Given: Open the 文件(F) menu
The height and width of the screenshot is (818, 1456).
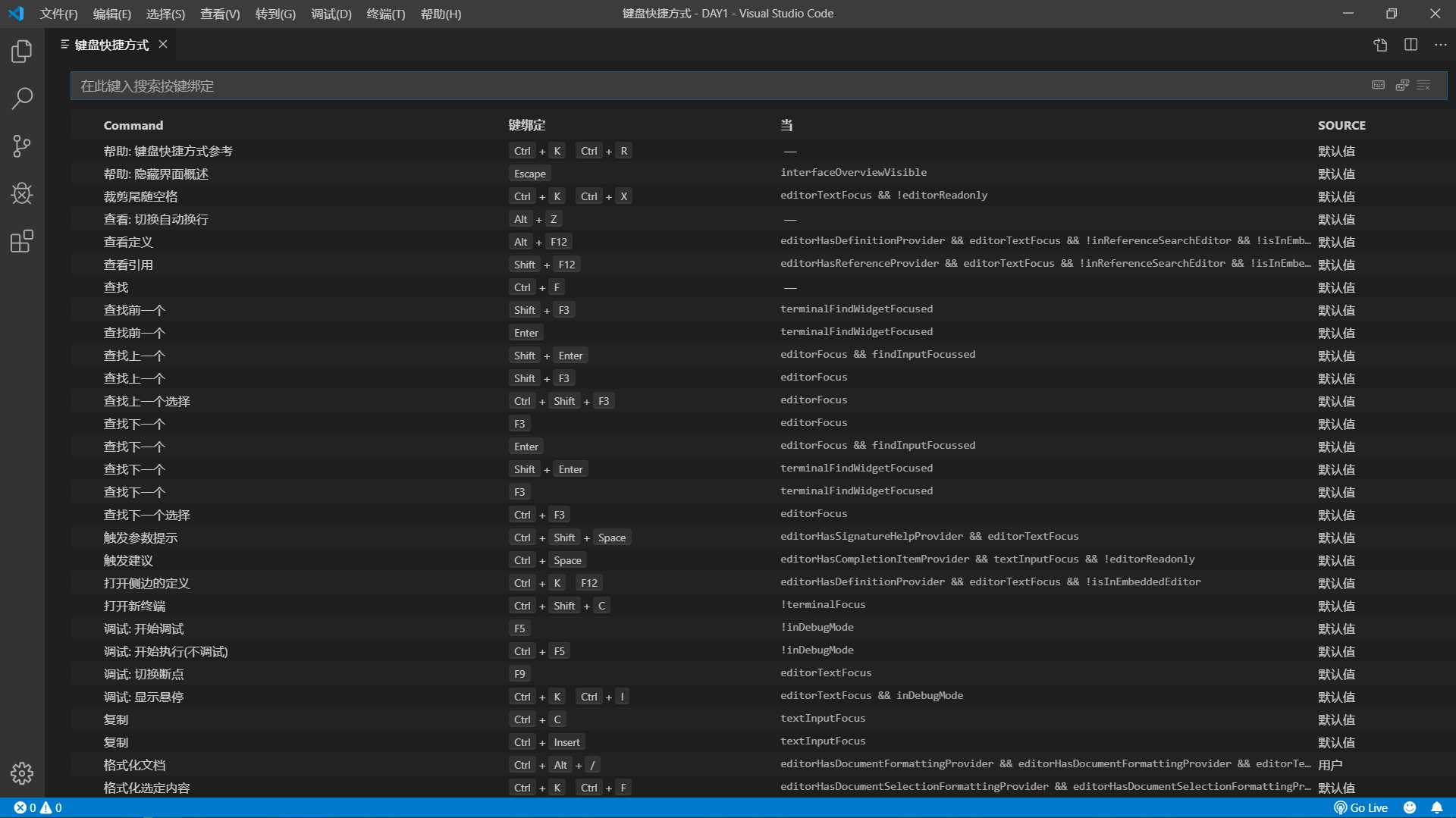Looking at the screenshot, I should tap(58, 14).
